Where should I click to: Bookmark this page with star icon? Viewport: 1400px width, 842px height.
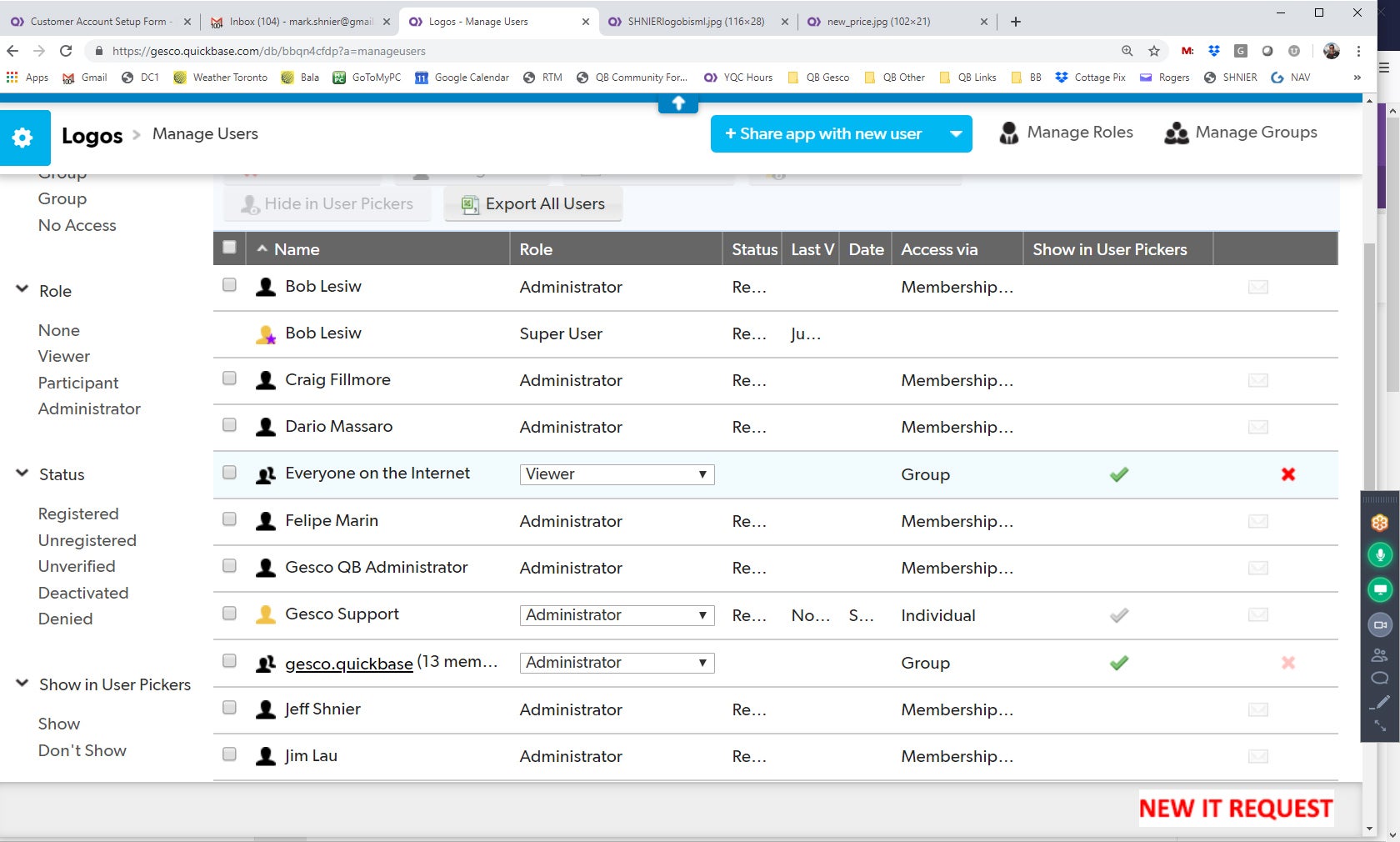tap(1154, 51)
